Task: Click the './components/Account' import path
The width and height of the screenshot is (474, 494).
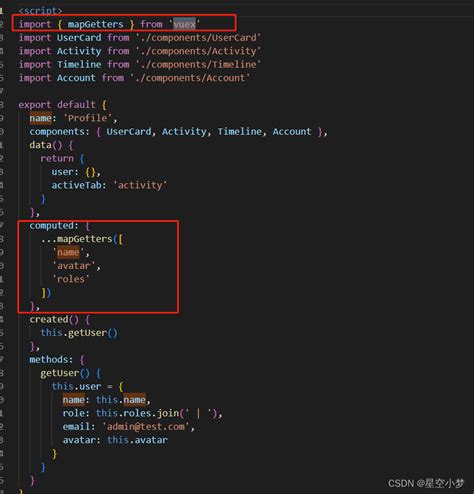Action: tap(190, 78)
